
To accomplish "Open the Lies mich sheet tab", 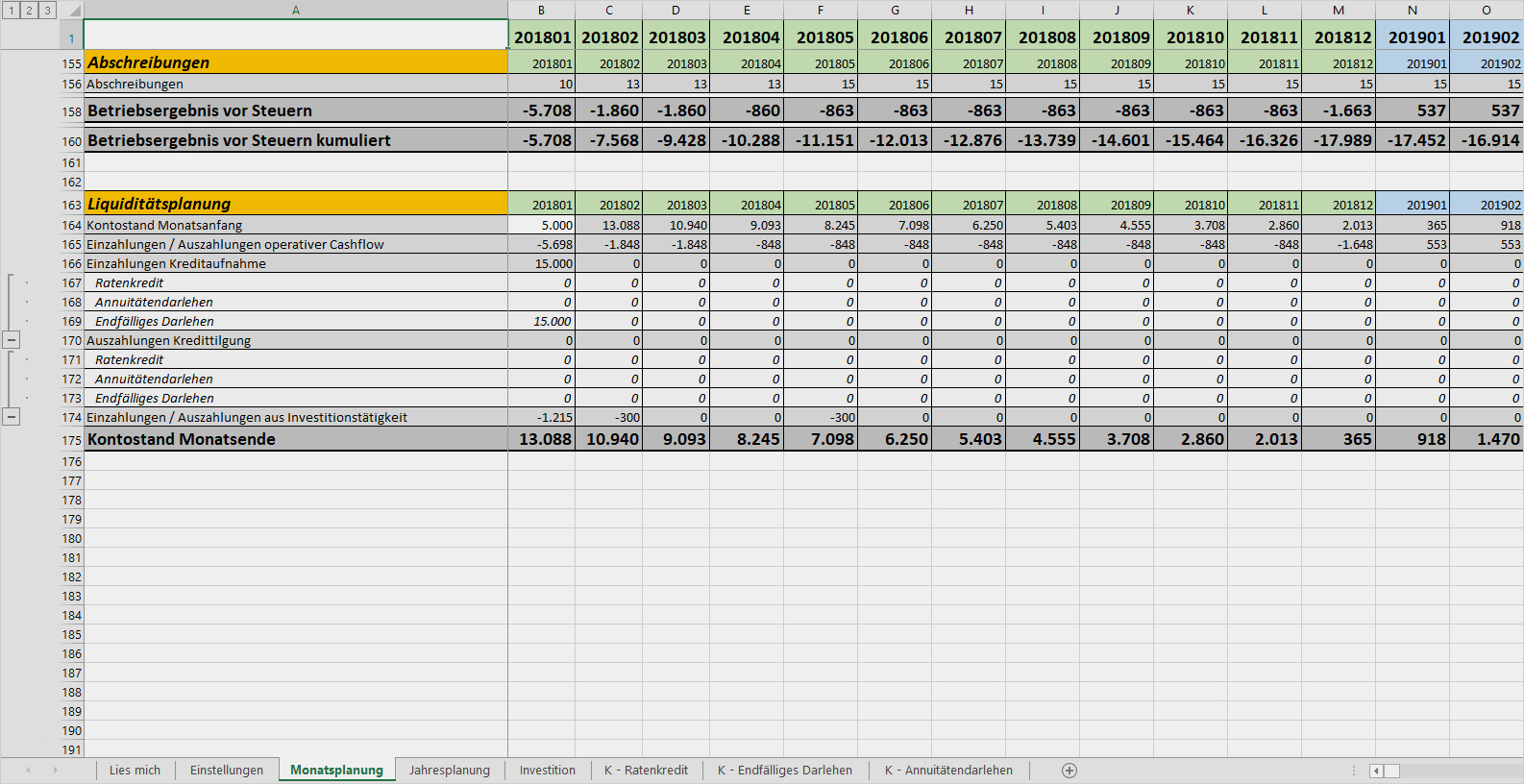I will tap(135, 771).
